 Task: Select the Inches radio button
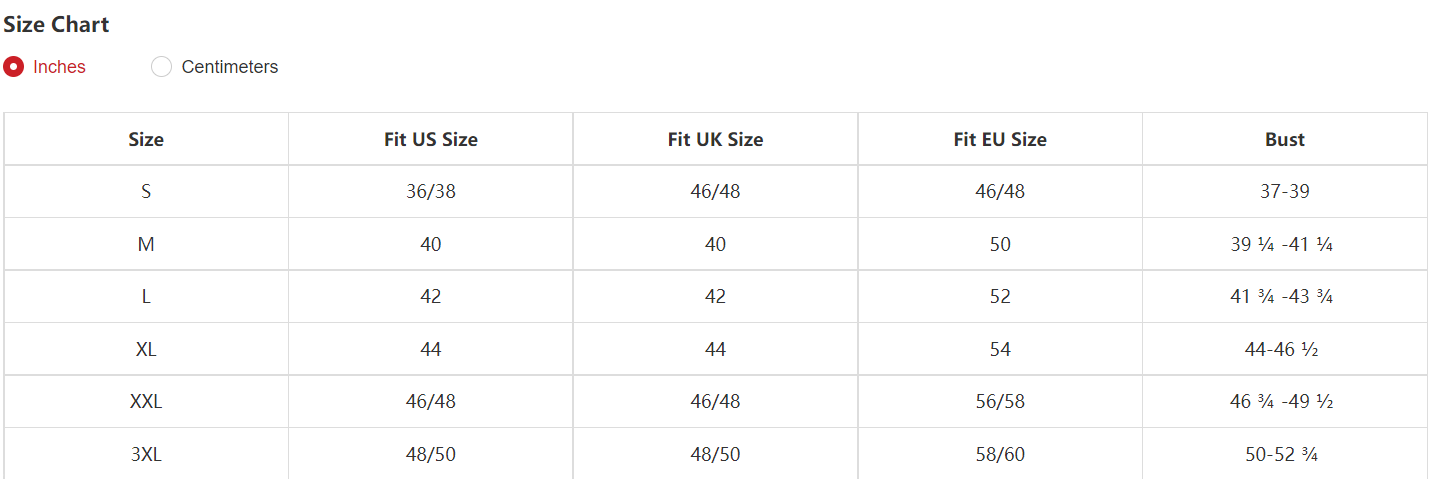(14, 67)
